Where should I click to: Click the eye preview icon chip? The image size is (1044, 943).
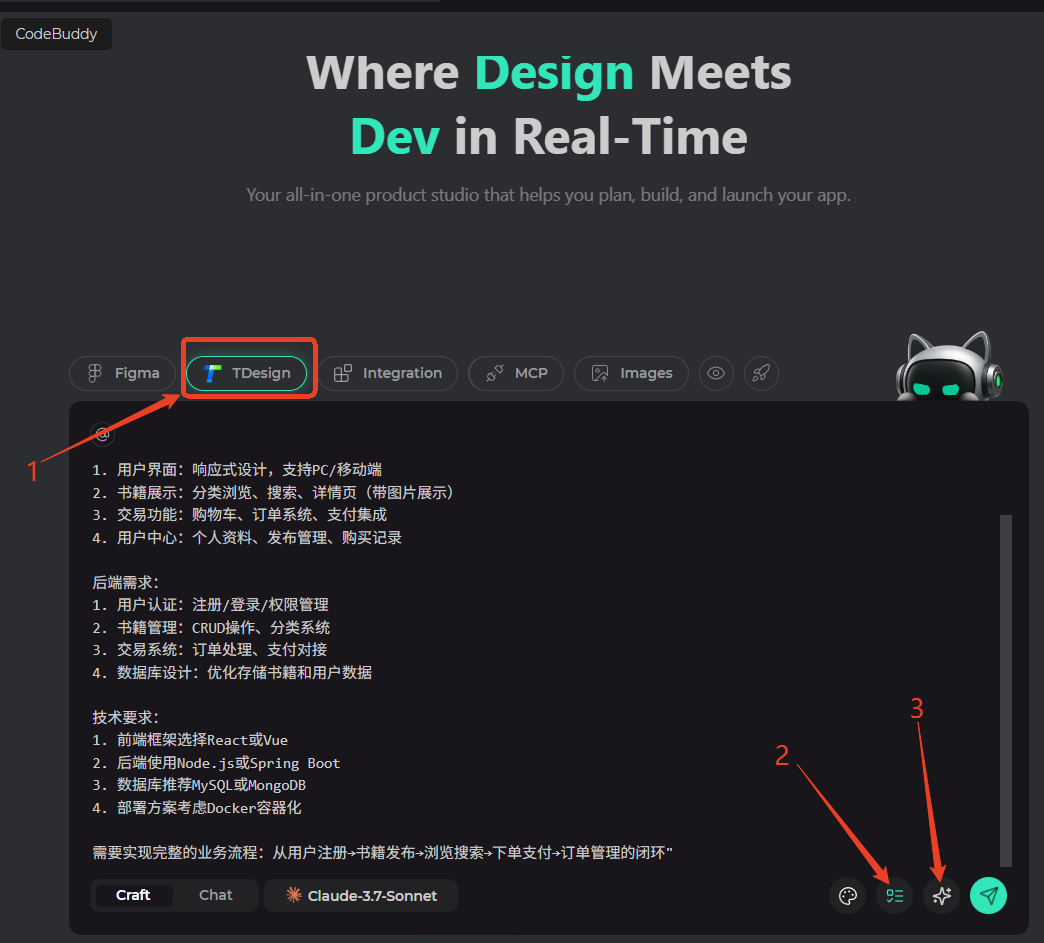tap(716, 373)
